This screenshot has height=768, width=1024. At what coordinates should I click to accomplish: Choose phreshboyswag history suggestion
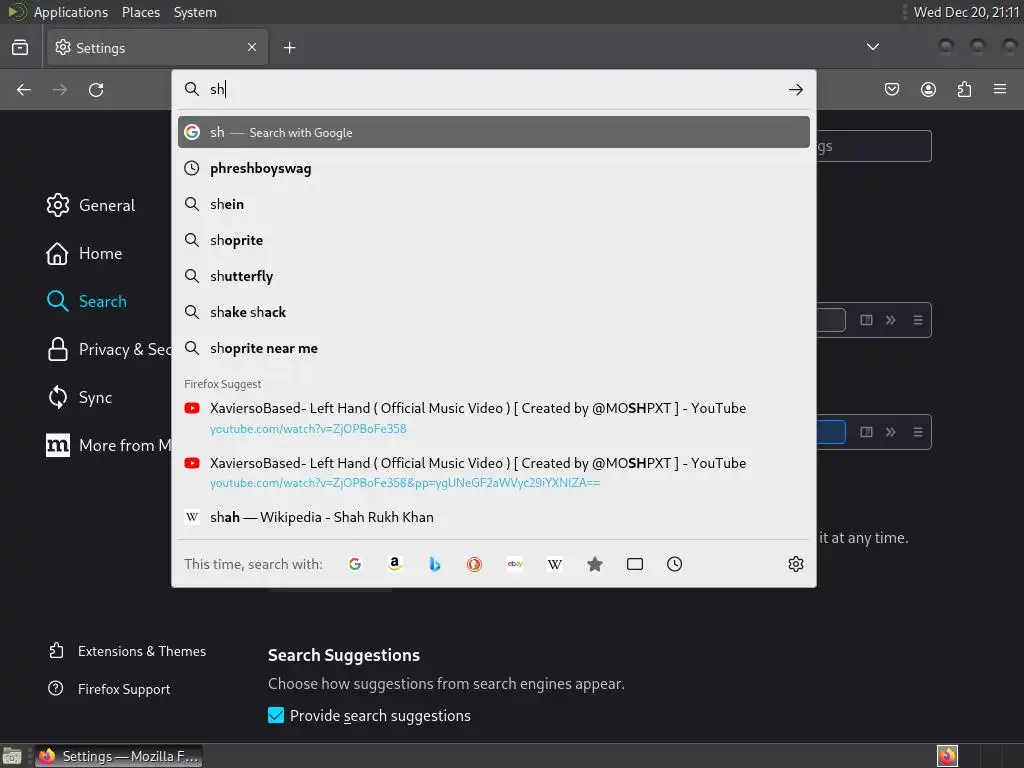click(x=494, y=168)
